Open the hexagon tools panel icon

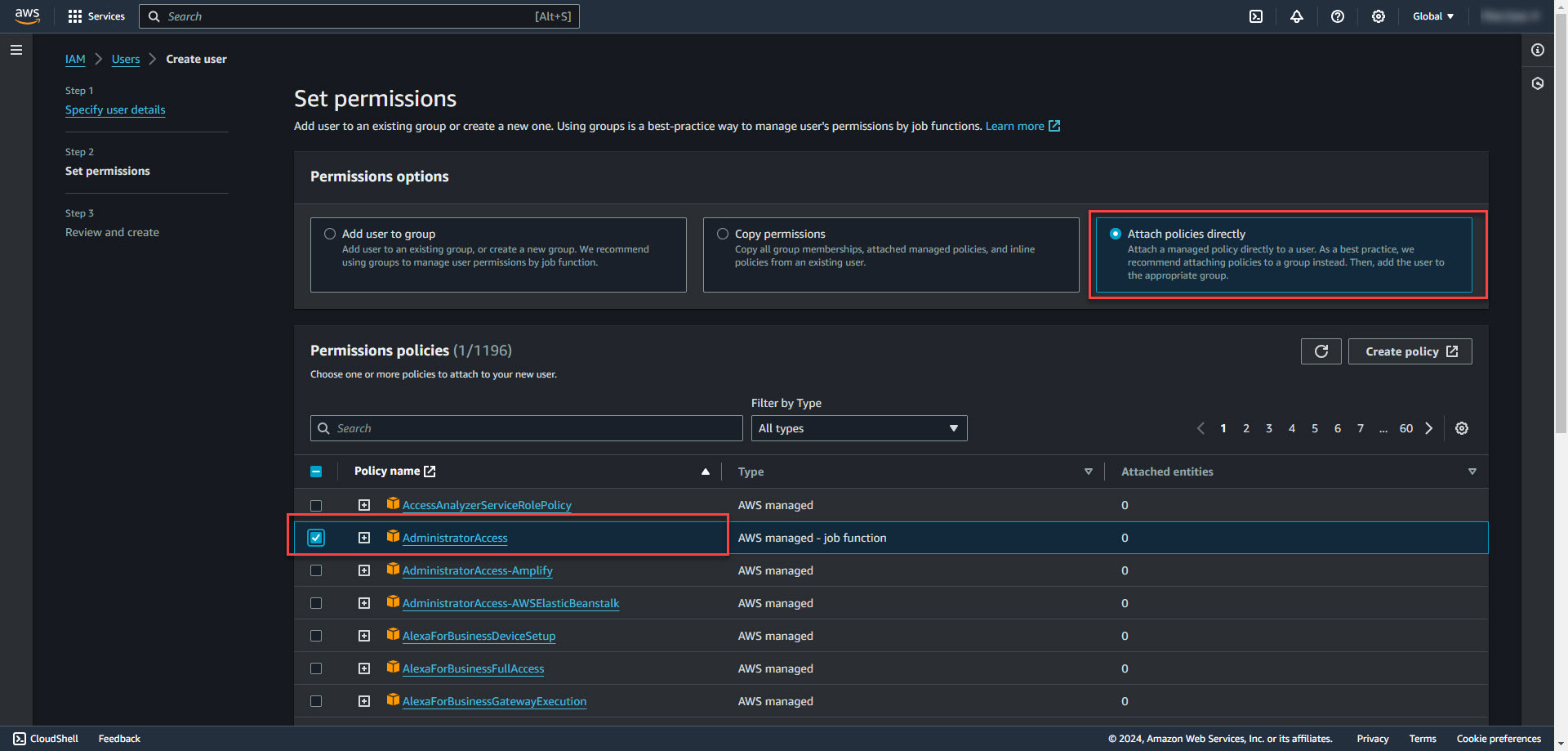pos(1538,83)
